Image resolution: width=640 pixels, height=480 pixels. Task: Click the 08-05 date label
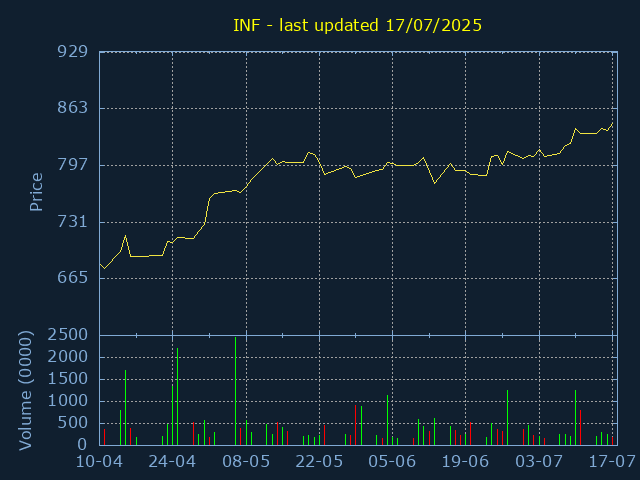coord(246,462)
